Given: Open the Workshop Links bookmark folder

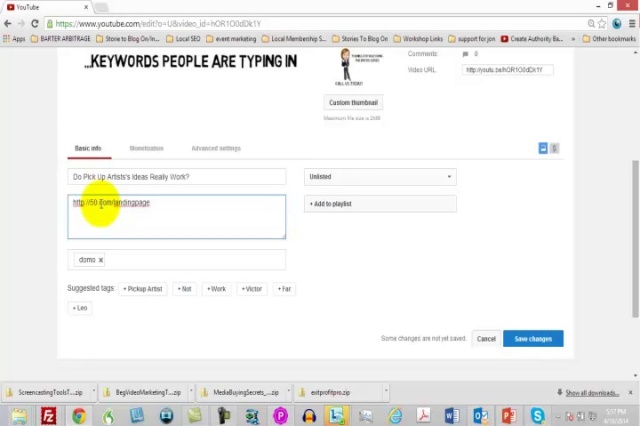Looking at the screenshot, I should 418,39.
